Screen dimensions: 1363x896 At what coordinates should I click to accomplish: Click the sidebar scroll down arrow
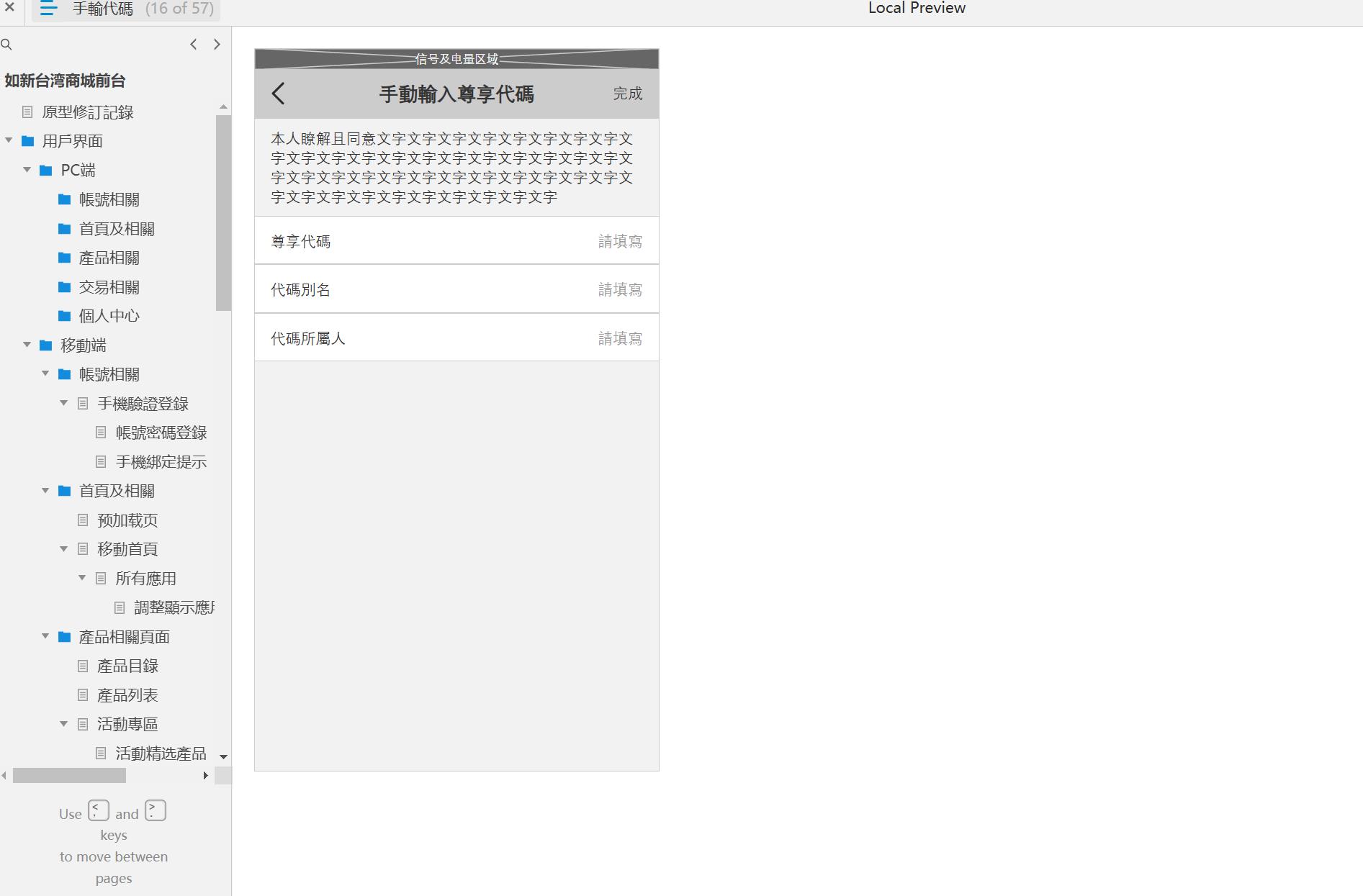tap(223, 756)
